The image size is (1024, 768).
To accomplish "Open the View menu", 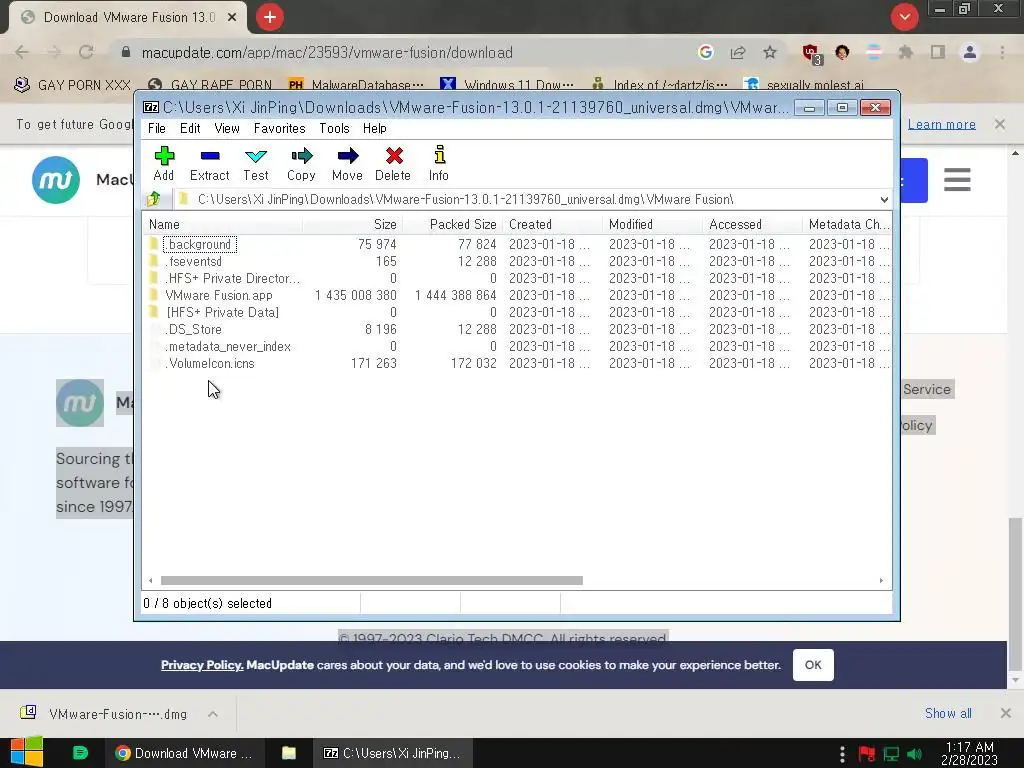I will [x=227, y=129].
